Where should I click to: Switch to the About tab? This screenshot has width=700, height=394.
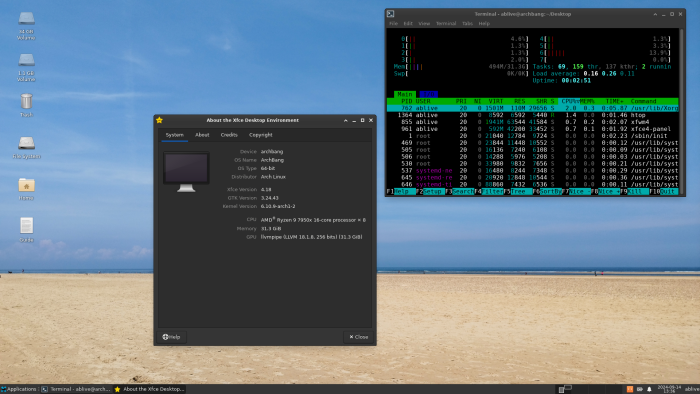tap(202, 135)
